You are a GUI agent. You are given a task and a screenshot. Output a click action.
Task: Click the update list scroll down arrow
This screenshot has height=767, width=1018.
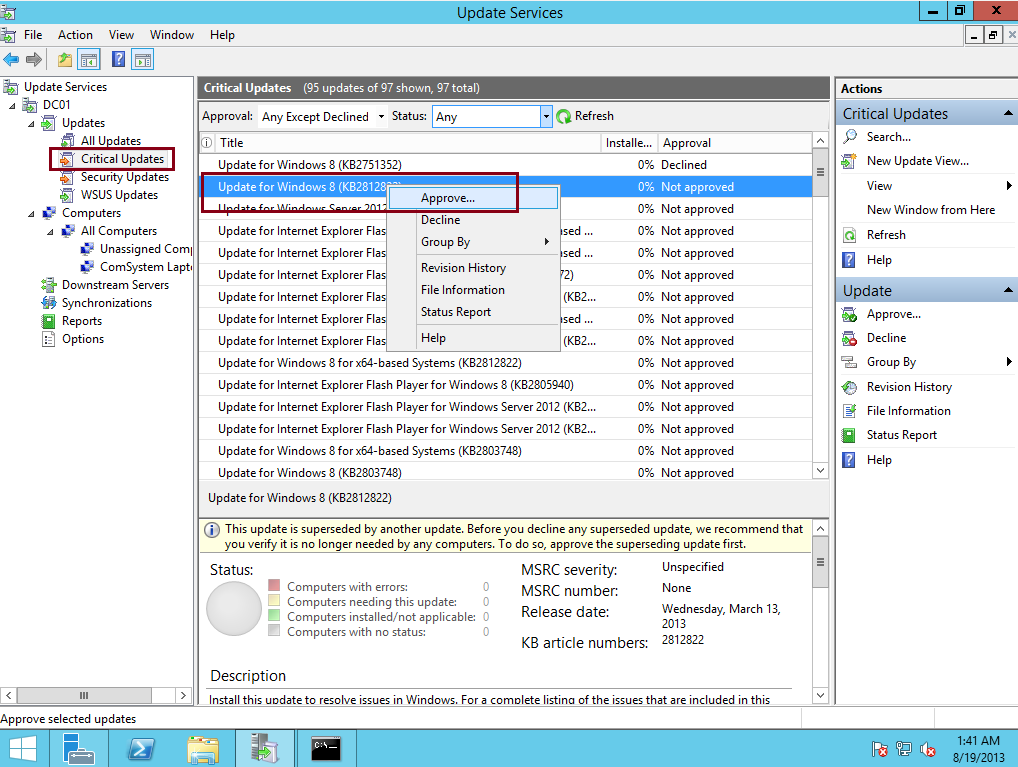[821, 471]
